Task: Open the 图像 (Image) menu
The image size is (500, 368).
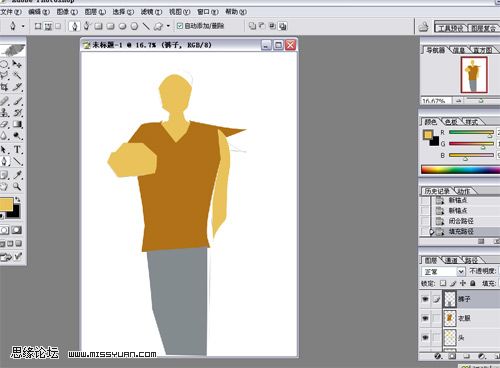Action: [x=67, y=12]
